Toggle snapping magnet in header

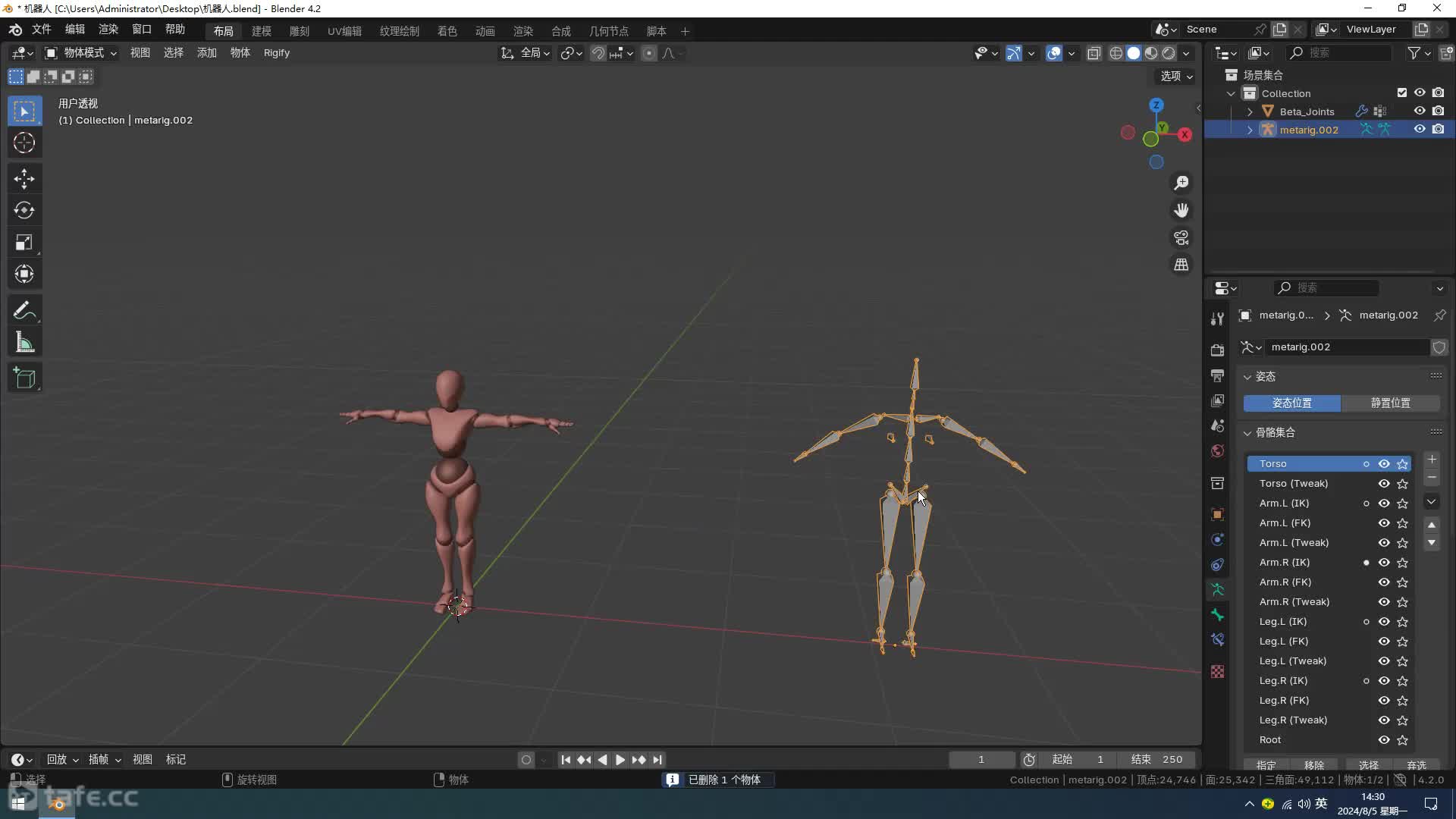pyautogui.click(x=598, y=53)
